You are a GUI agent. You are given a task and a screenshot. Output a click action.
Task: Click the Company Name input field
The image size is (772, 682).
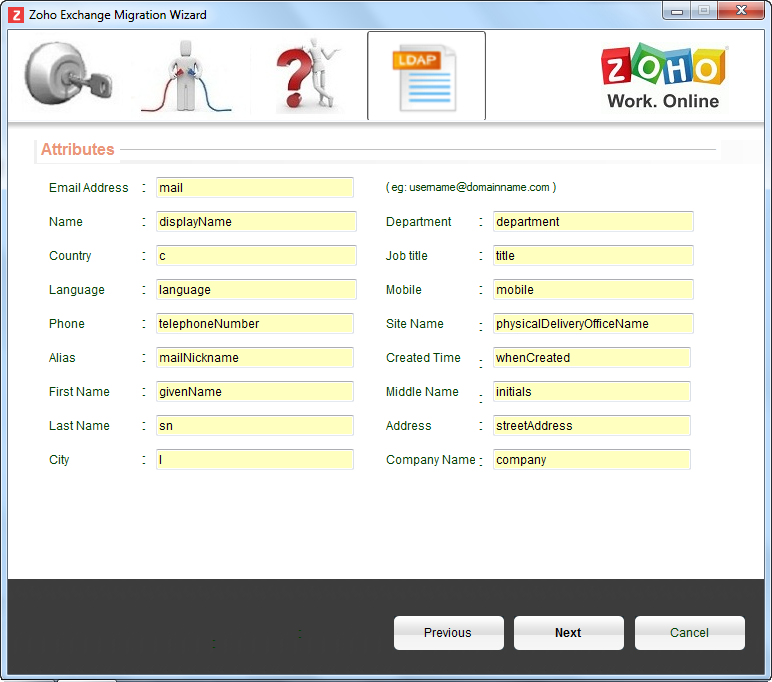click(x=591, y=460)
